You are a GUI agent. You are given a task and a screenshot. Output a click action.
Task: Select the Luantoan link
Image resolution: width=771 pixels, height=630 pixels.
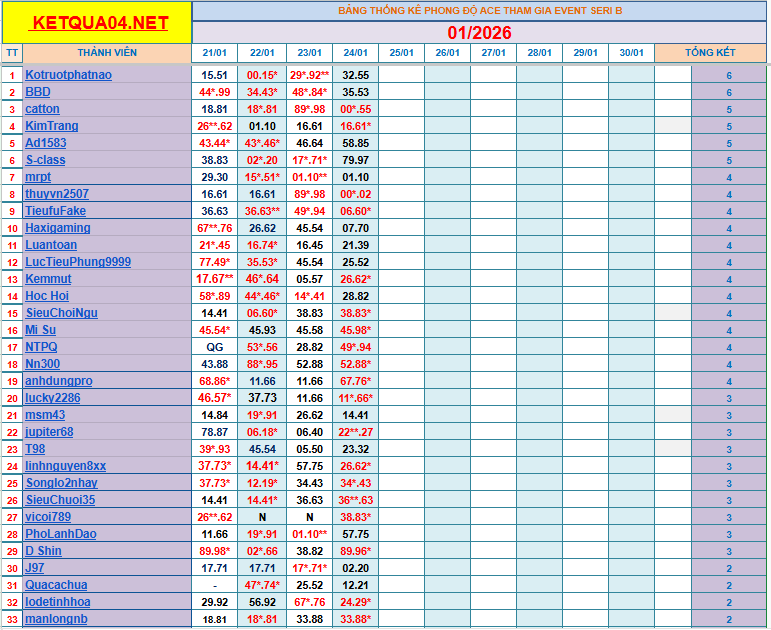point(51,245)
